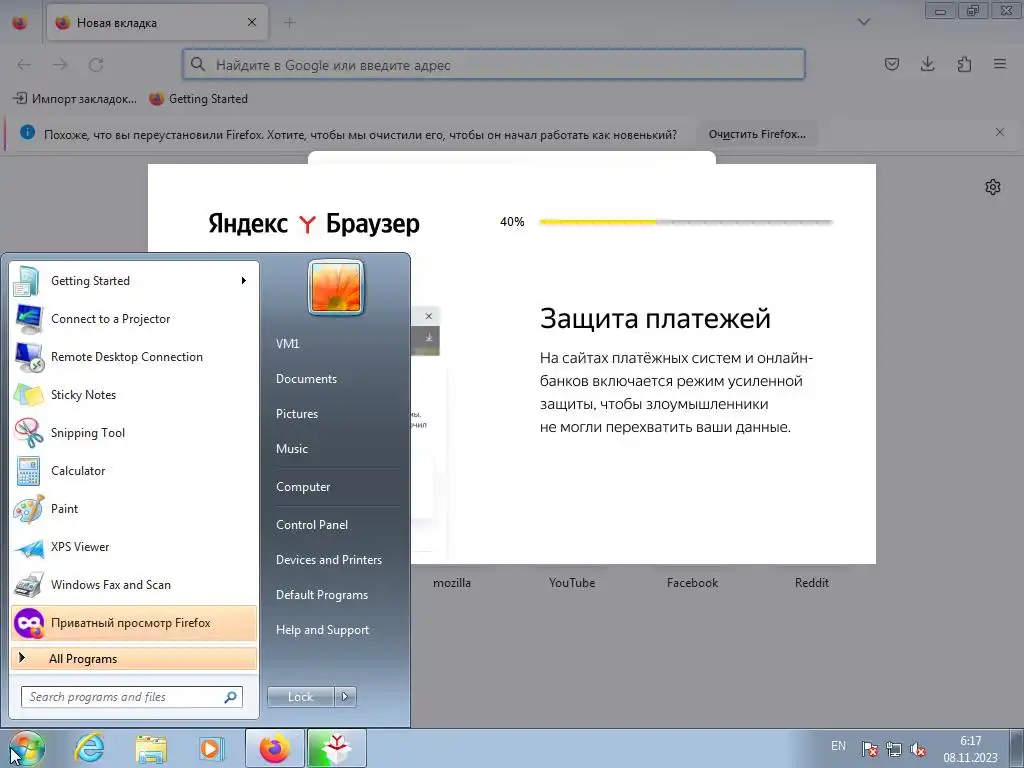This screenshot has width=1024, height=768.
Task: Click the Yandex installer progress bar
Action: pyautogui.click(x=686, y=222)
